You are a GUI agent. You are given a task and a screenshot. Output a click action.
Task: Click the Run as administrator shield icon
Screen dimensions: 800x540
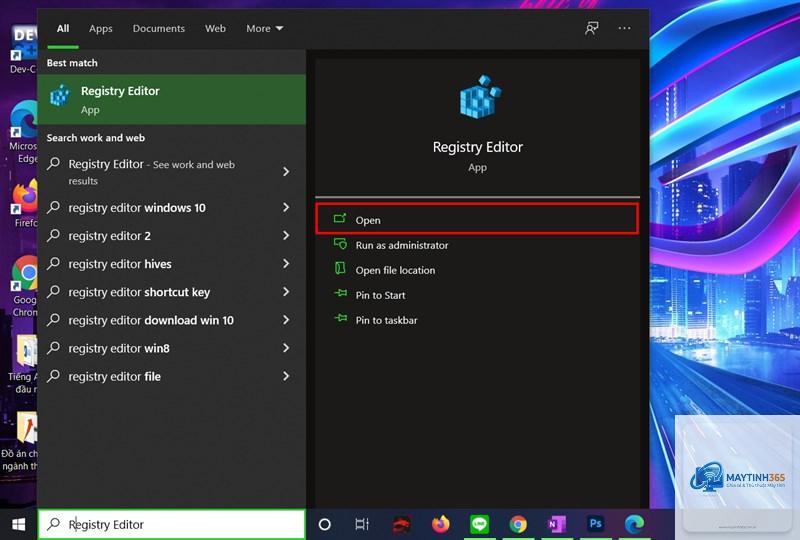[340, 244]
